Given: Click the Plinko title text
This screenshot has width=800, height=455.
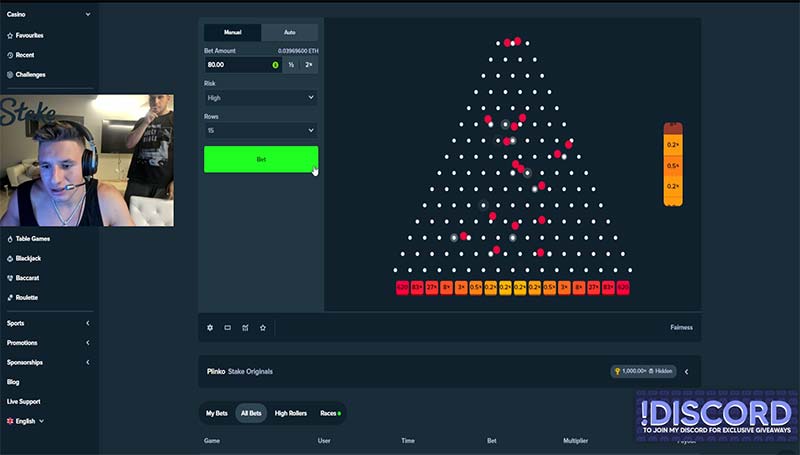Looking at the screenshot, I should 216,371.
